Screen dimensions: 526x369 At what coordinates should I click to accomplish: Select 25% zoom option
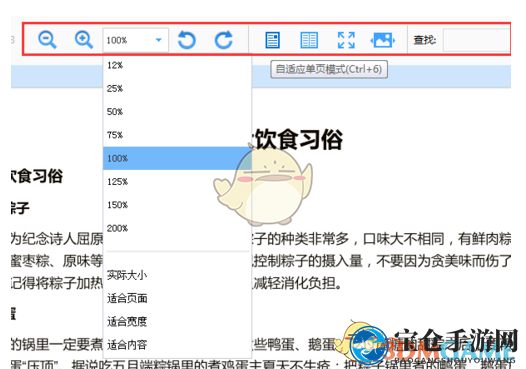[x=177, y=89]
